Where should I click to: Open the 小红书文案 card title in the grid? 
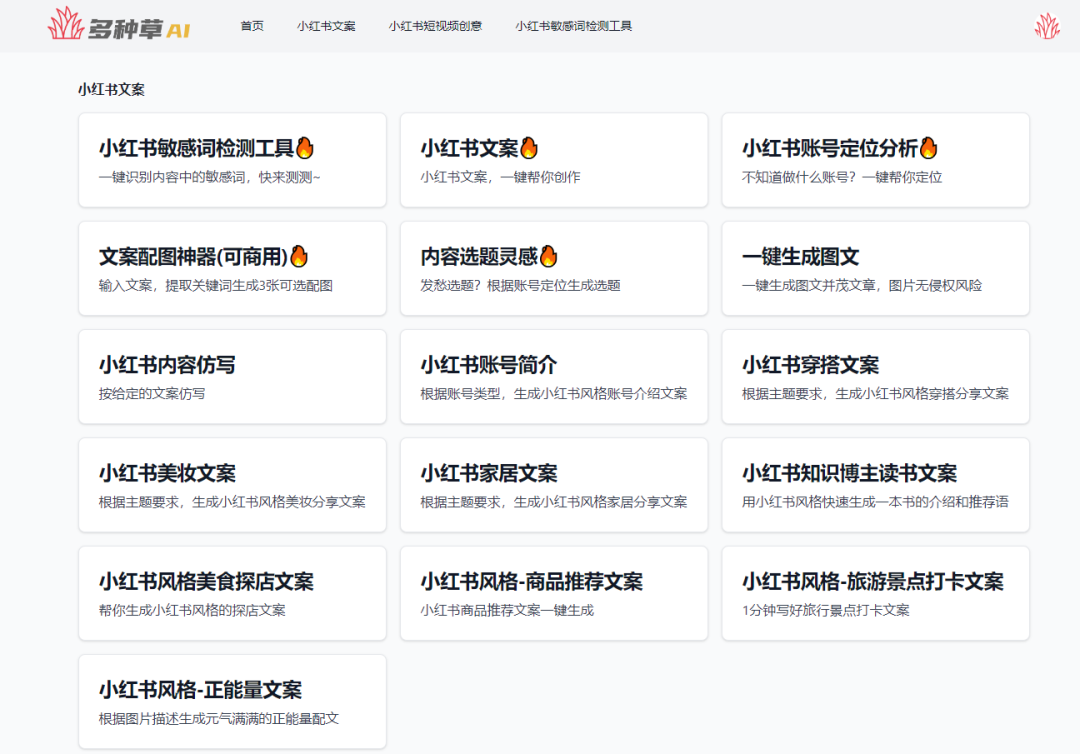(x=470, y=148)
